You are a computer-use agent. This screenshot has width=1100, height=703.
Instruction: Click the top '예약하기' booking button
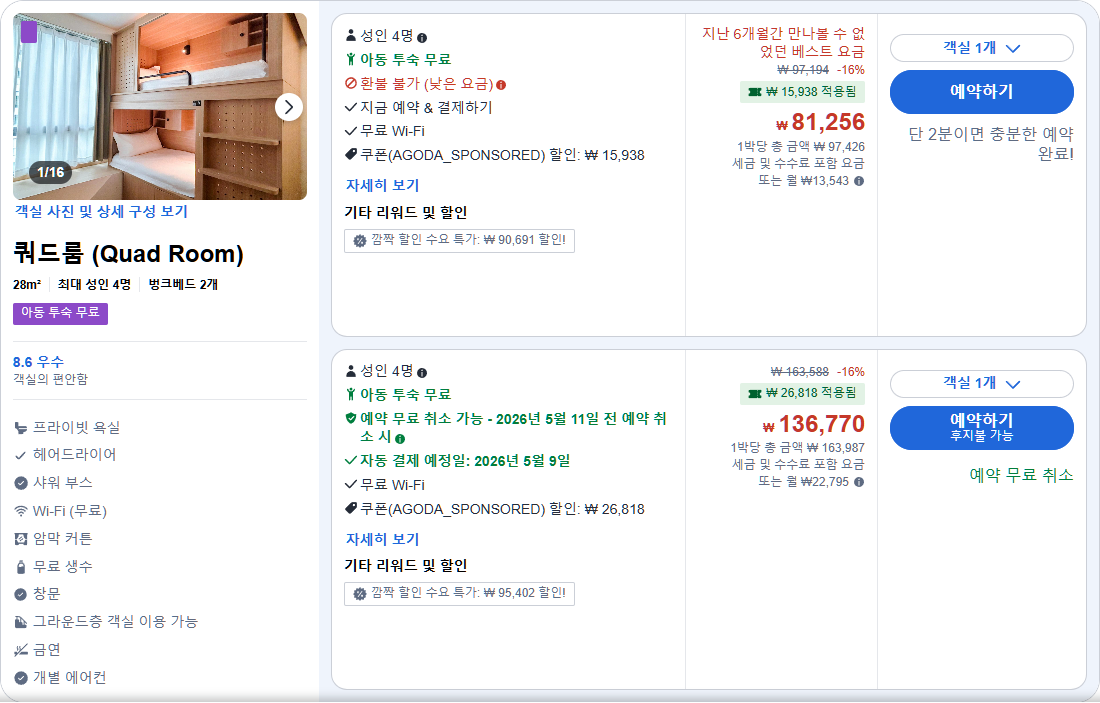(x=981, y=91)
